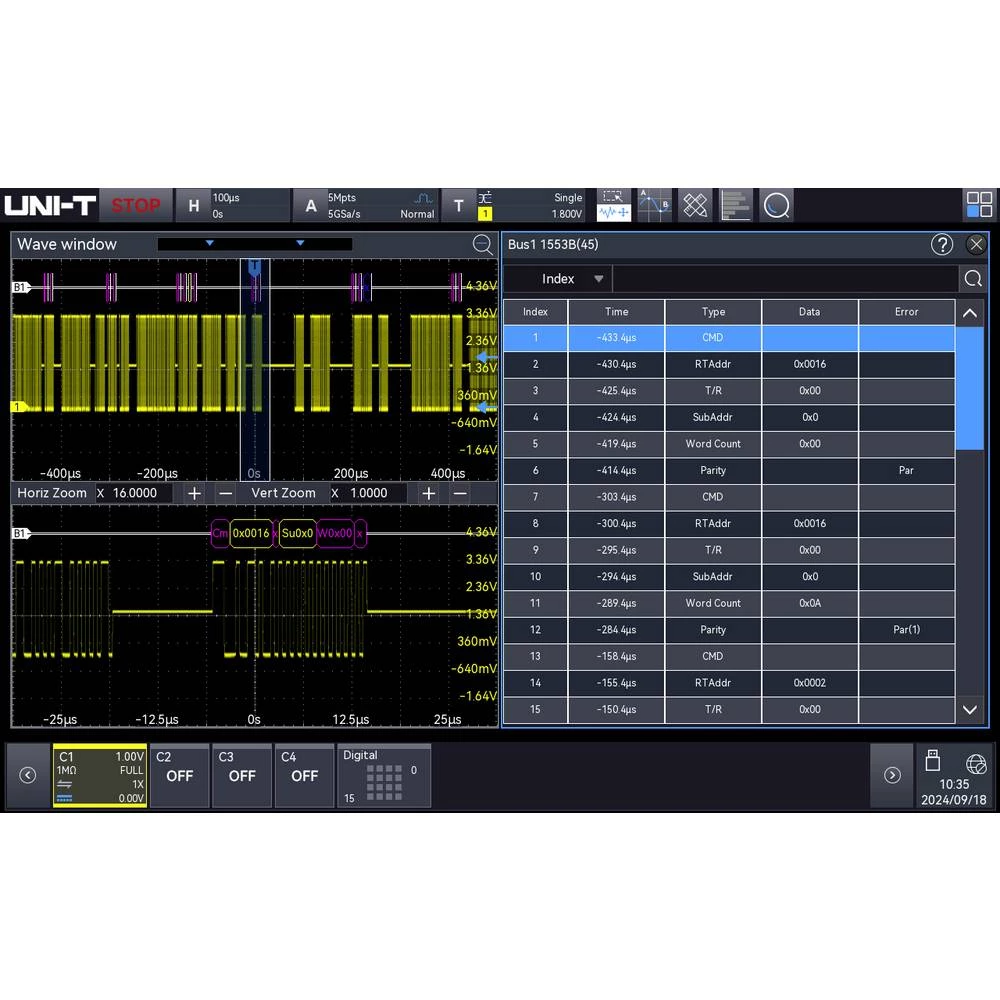
Task: Click the STOP run control button
Action: pyautogui.click(x=136, y=205)
